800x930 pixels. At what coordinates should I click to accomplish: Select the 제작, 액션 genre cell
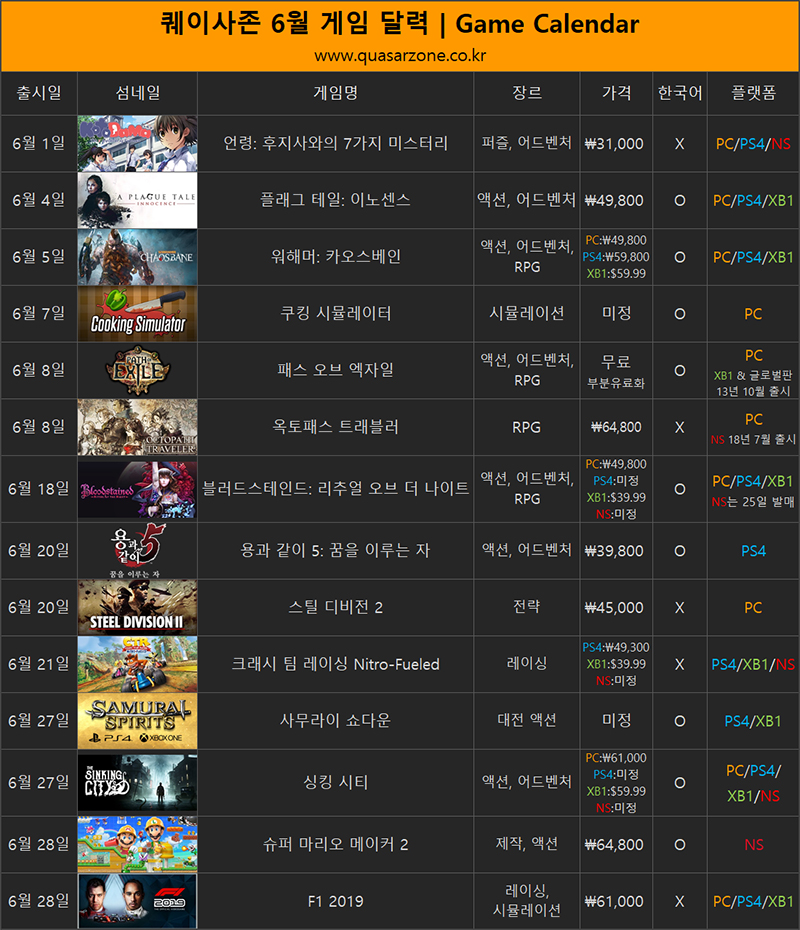pyautogui.click(x=527, y=844)
